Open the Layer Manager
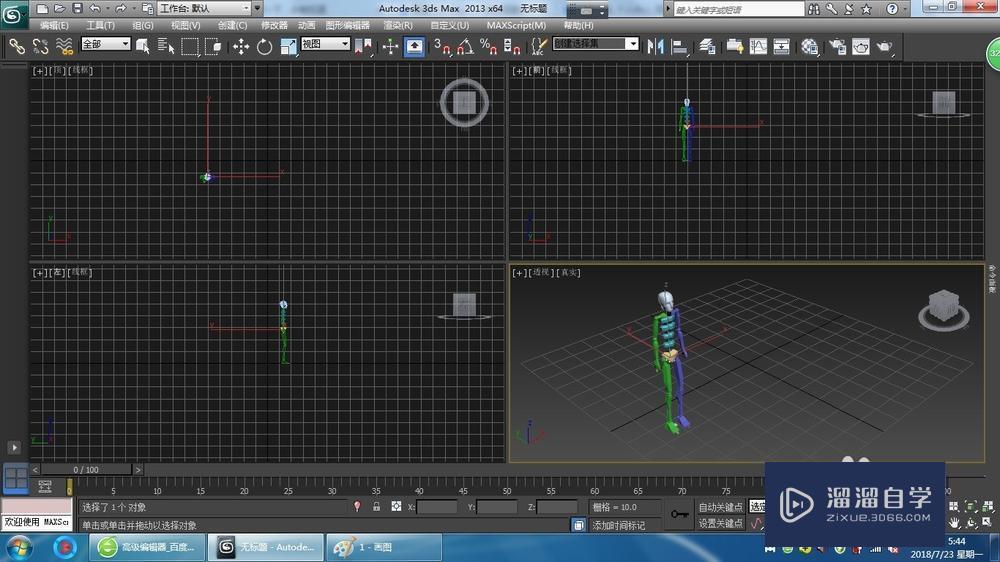 click(x=707, y=47)
